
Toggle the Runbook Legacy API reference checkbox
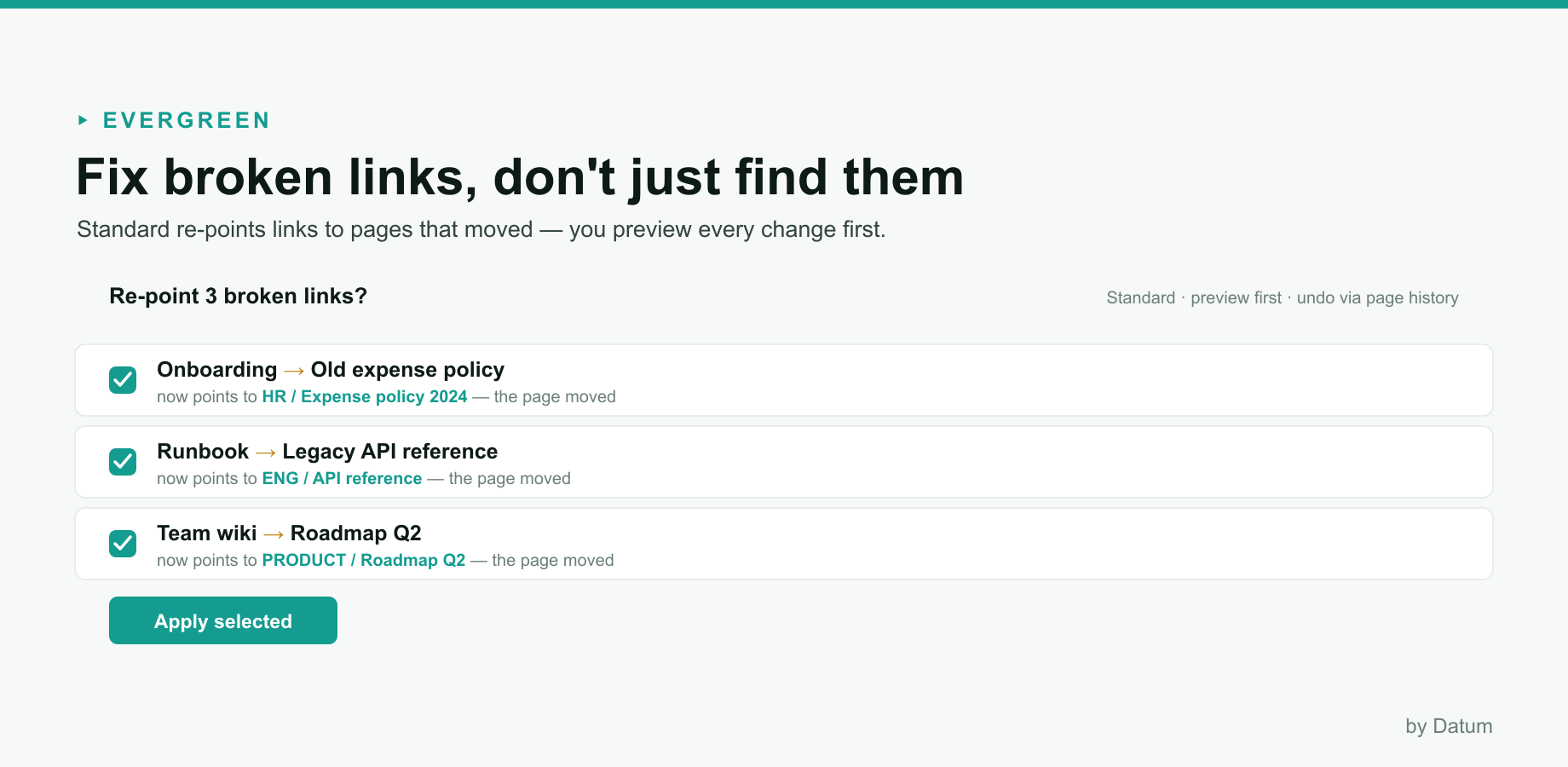pyautogui.click(x=123, y=462)
